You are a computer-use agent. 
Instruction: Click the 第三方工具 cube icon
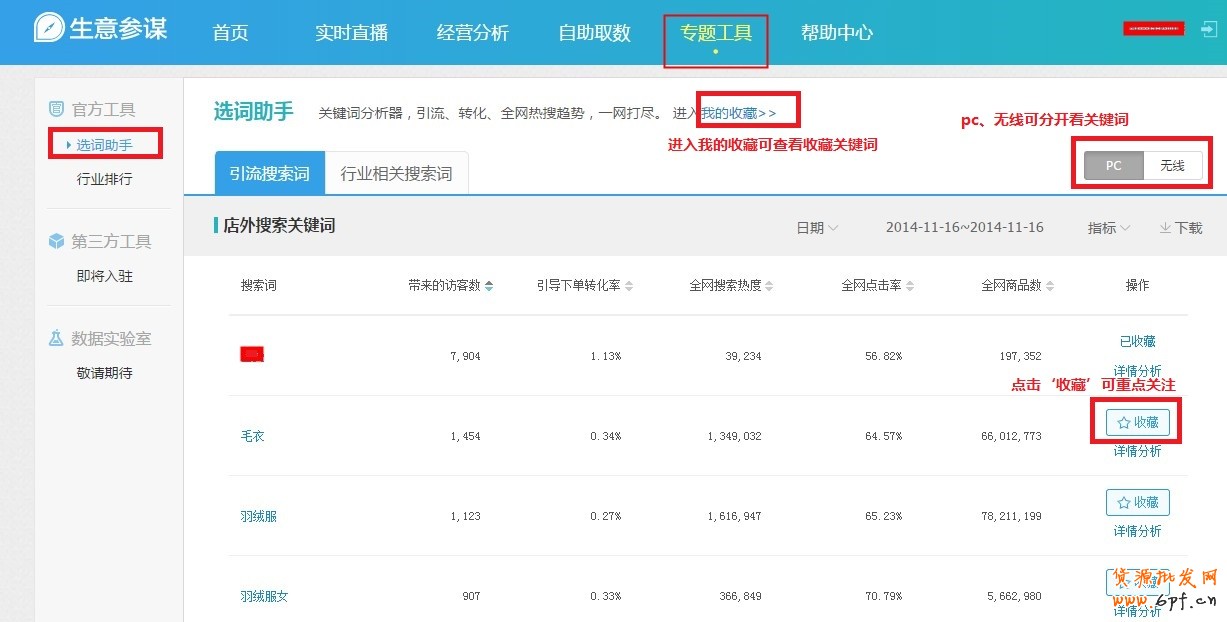[56, 241]
